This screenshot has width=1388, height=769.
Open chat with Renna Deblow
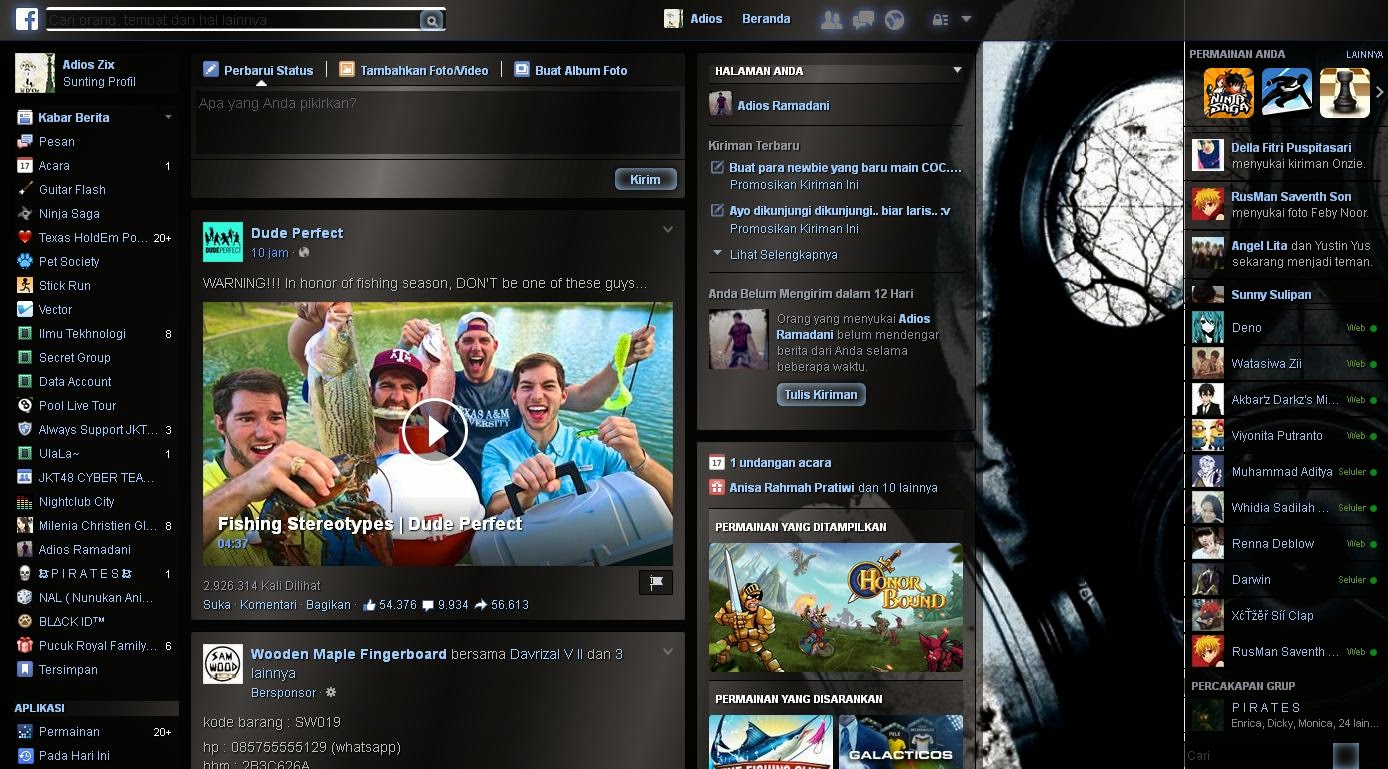click(1284, 544)
